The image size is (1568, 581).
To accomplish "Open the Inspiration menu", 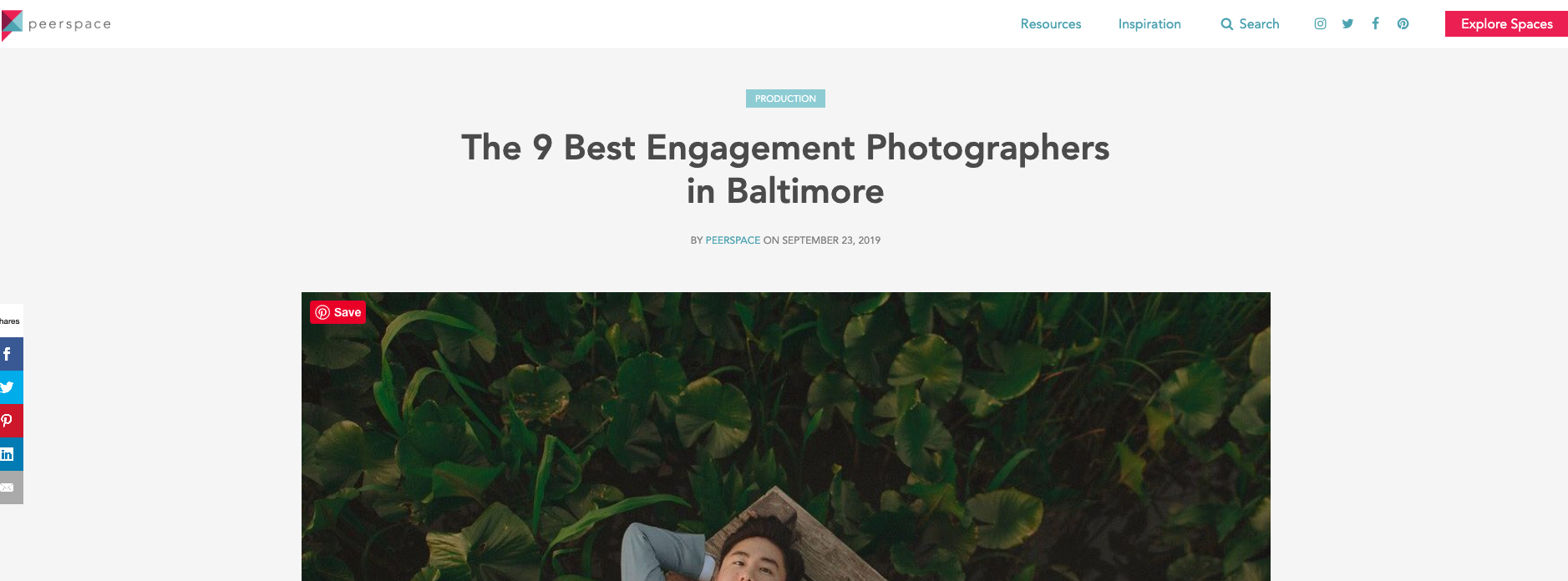I will tap(1149, 24).
